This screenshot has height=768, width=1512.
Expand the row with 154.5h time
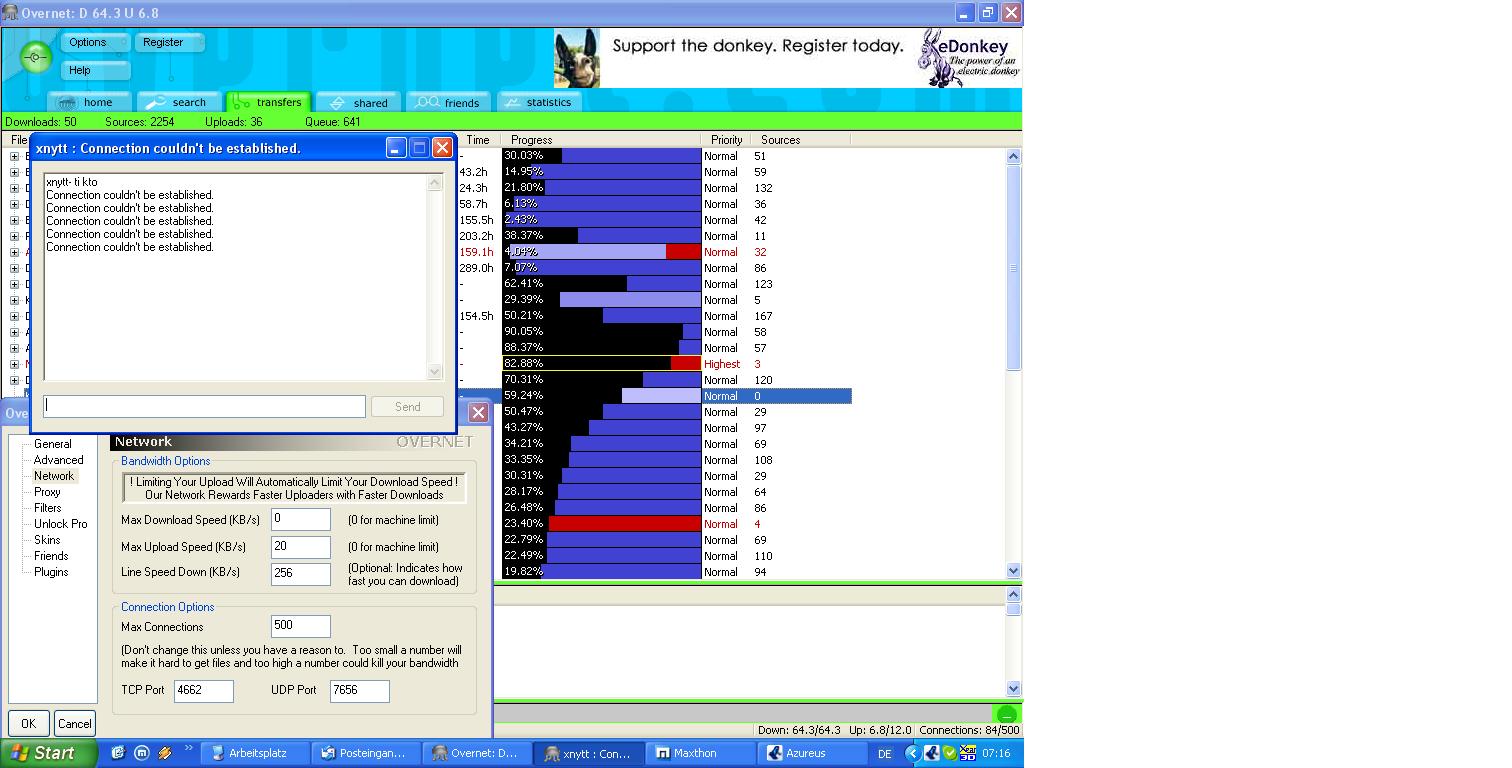tap(15, 316)
